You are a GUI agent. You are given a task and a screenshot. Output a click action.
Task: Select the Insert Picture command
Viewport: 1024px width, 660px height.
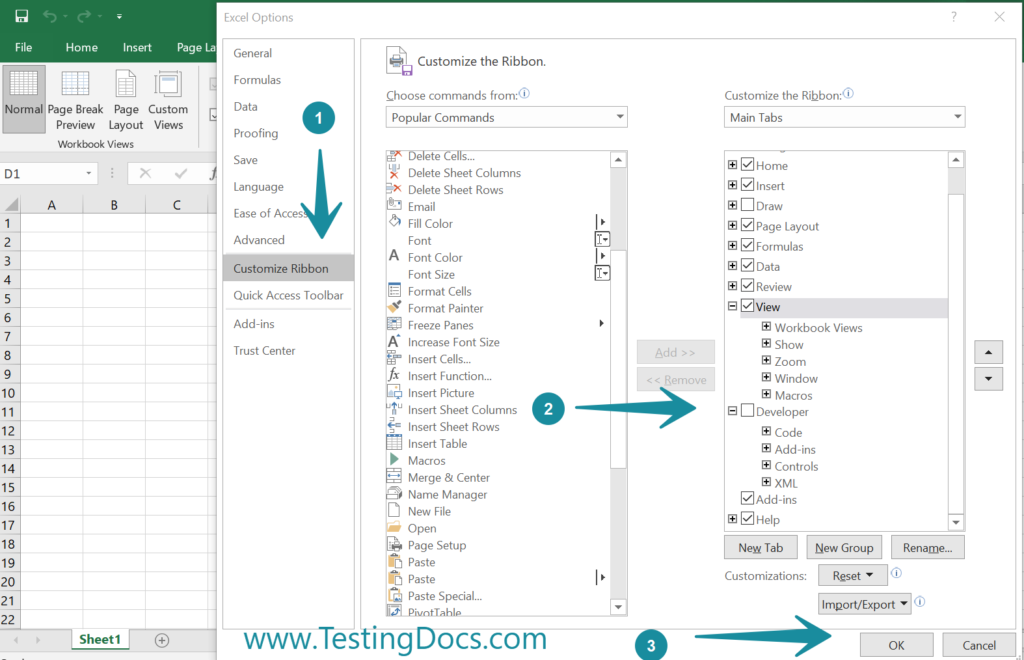tap(437, 392)
